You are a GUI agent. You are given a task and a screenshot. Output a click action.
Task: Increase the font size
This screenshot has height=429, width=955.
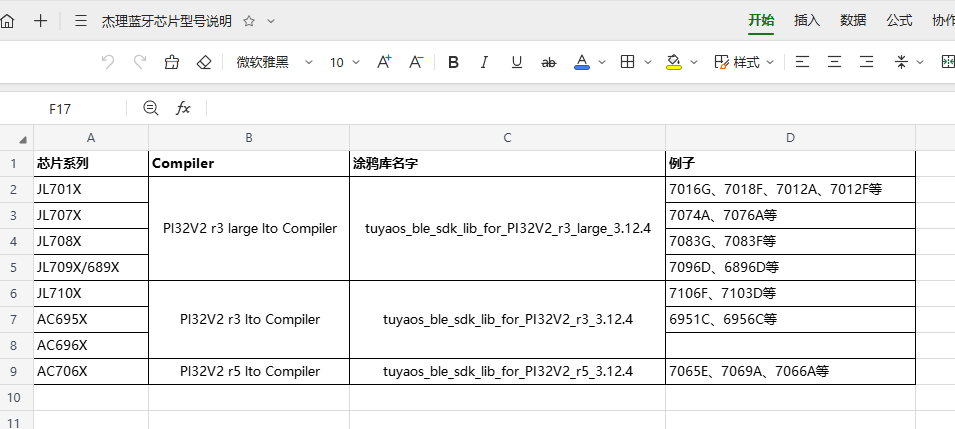(x=384, y=62)
